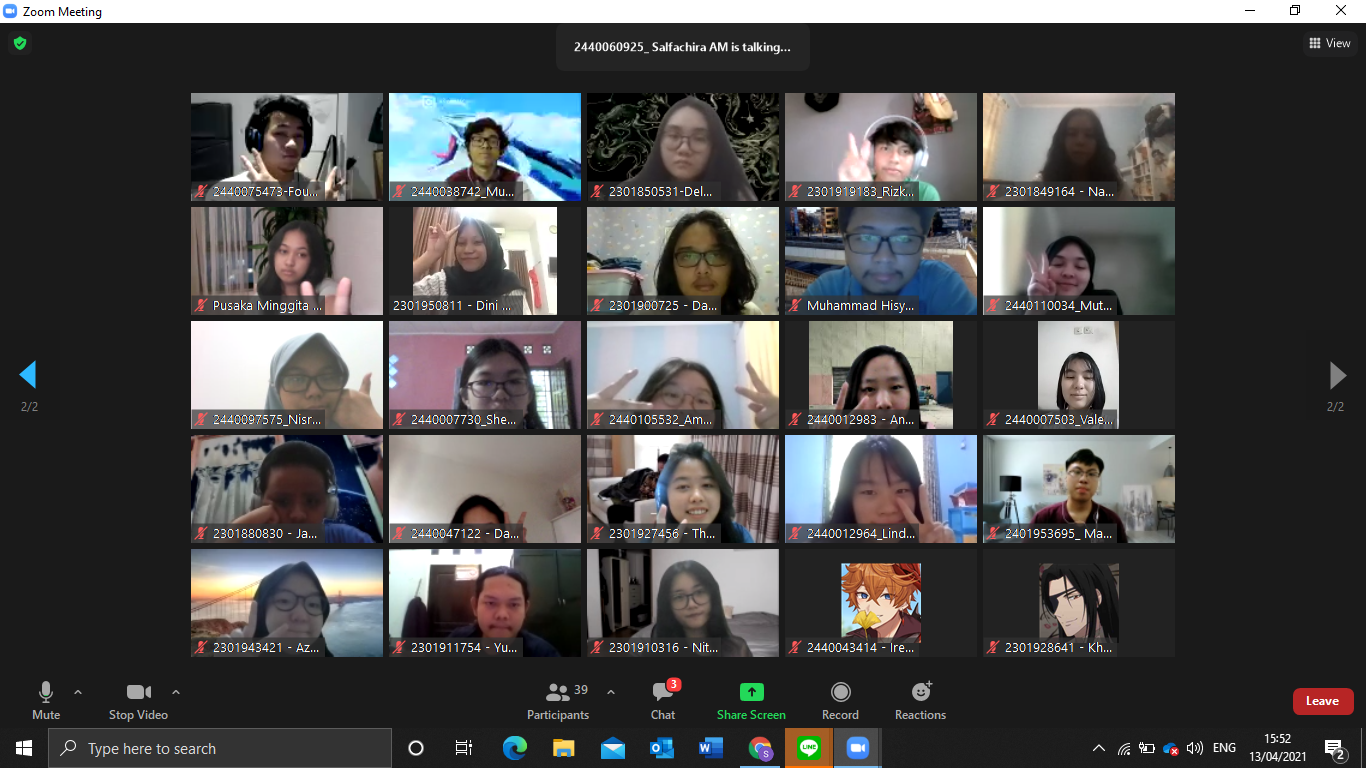Open the View layout menu
This screenshot has width=1366, height=768.
click(x=1330, y=43)
